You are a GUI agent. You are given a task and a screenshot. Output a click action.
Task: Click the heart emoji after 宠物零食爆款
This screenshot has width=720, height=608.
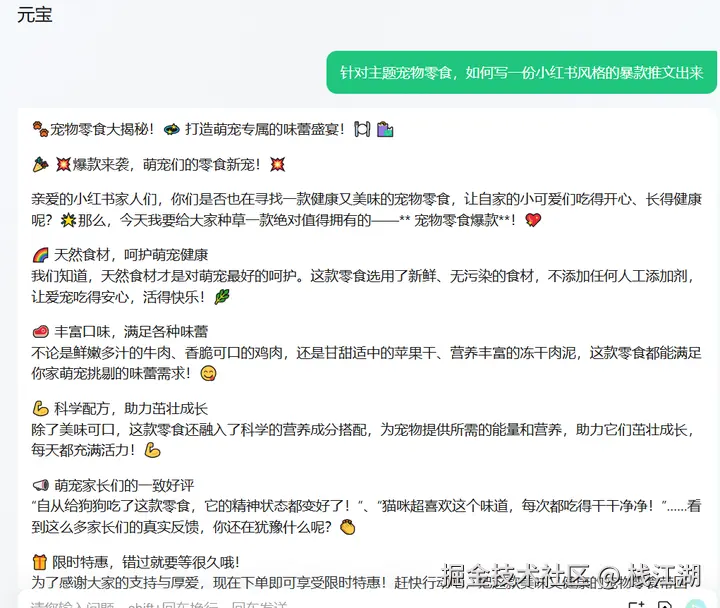(x=533, y=220)
